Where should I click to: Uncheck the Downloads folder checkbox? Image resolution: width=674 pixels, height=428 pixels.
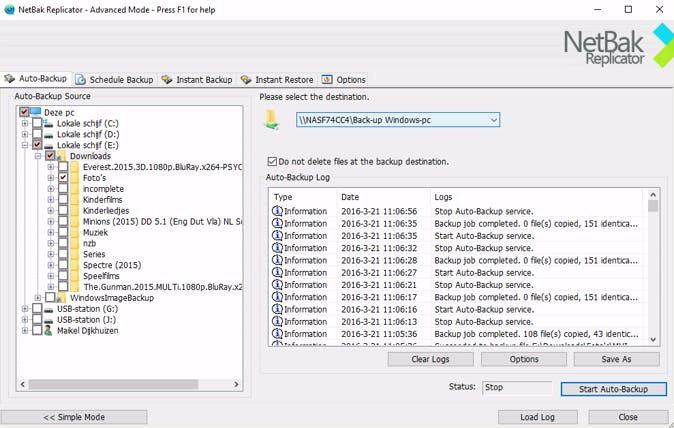click(x=50, y=156)
